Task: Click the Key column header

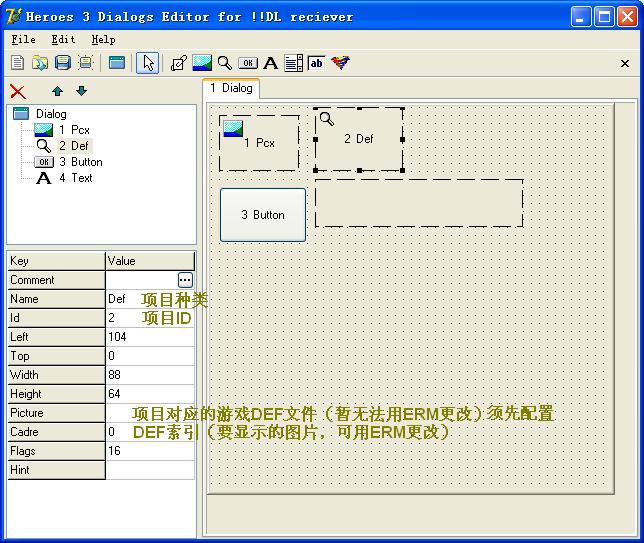Action: click(x=56, y=261)
